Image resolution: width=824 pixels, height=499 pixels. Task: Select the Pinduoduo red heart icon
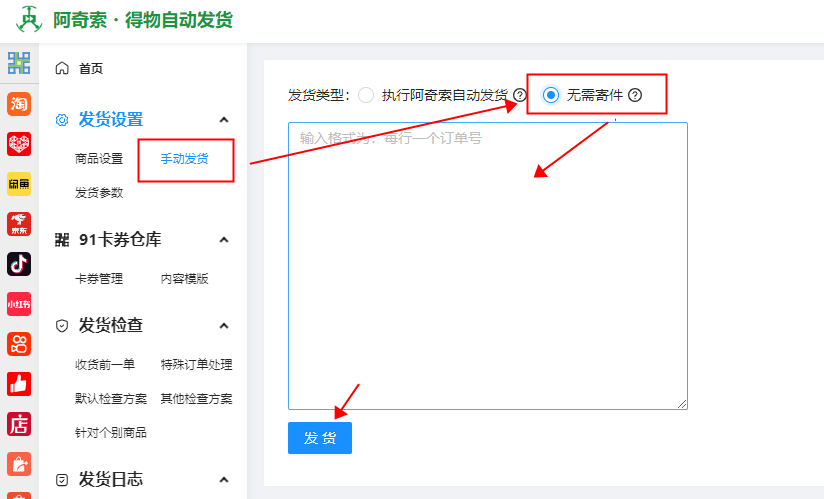pyautogui.click(x=19, y=144)
